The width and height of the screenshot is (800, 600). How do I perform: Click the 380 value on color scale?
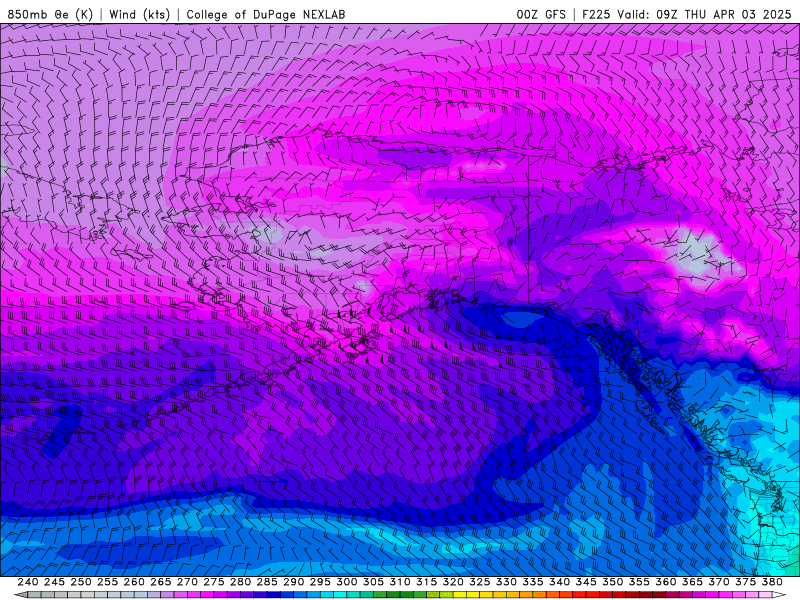click(772, 582)
